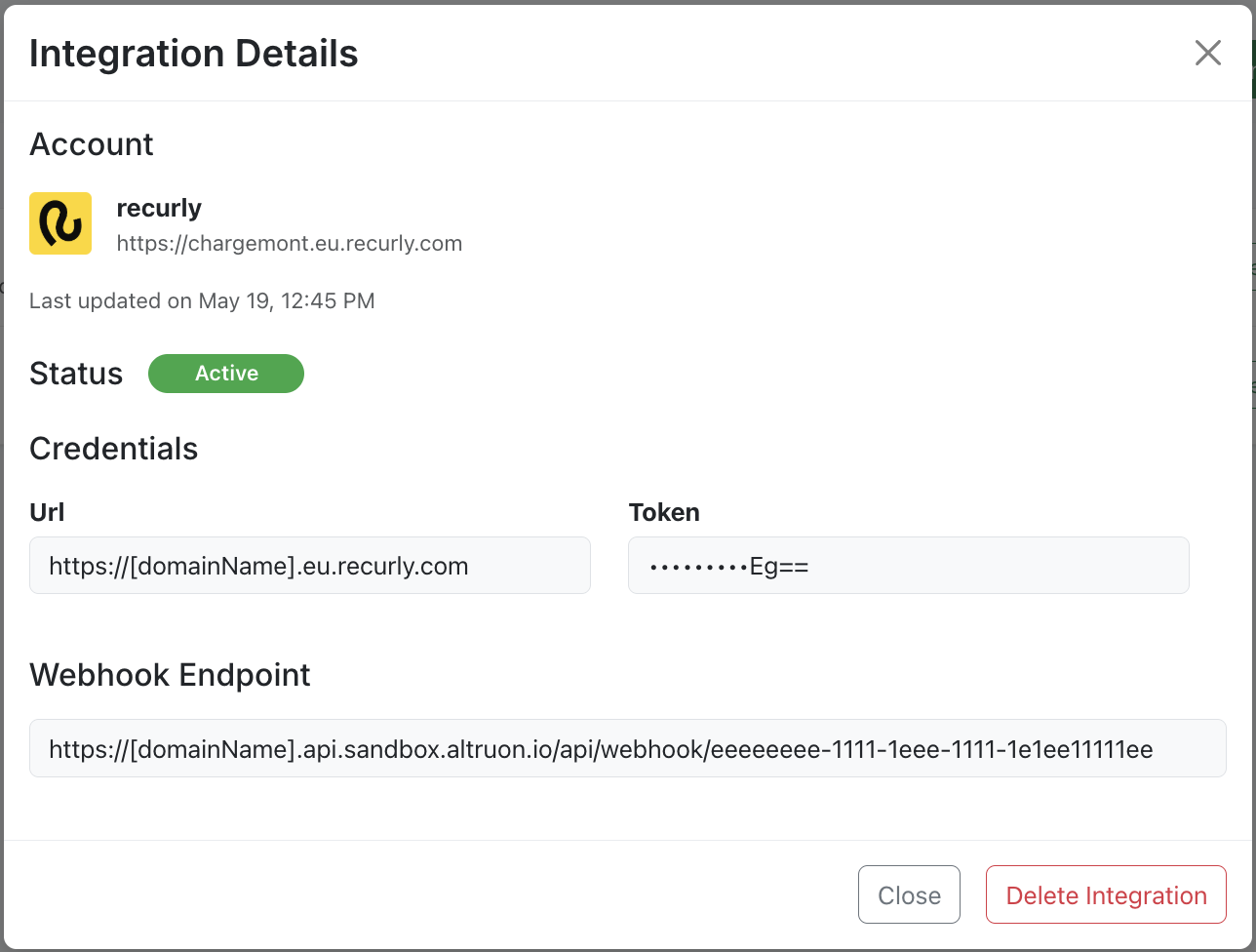
Task: Click the Status label text
Action: [x=76, y=373]
